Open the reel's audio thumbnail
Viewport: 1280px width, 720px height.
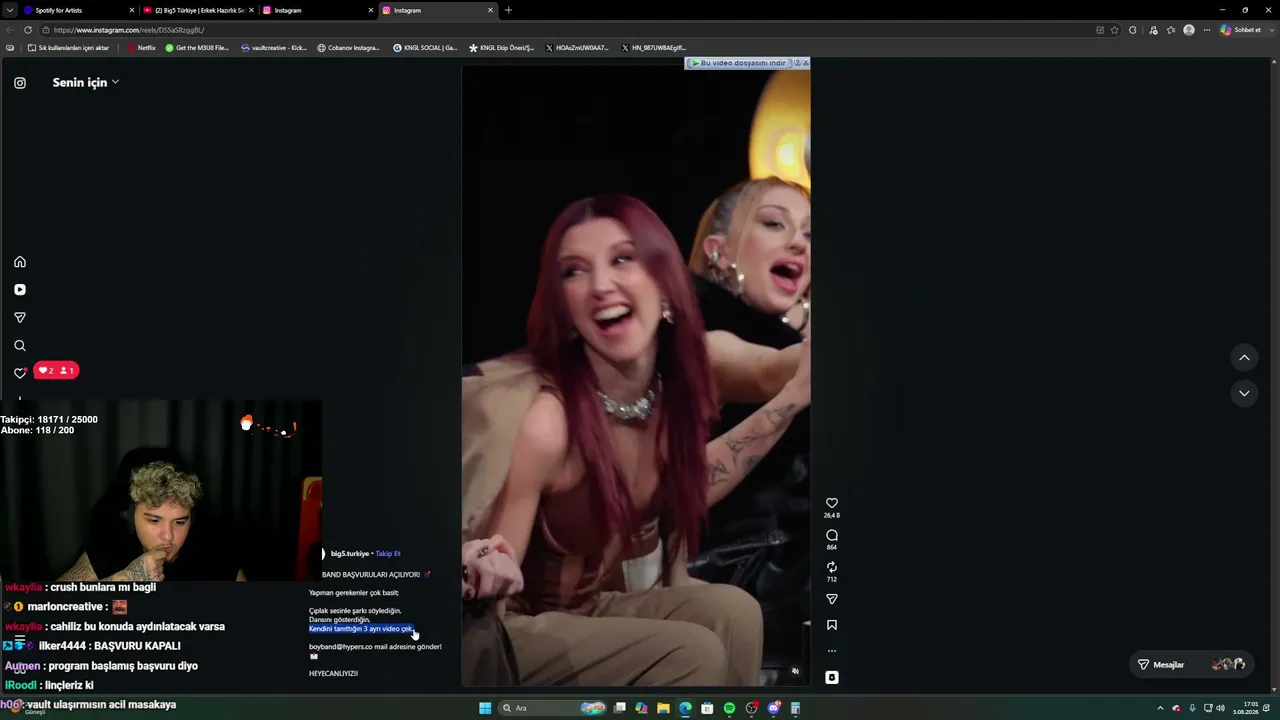pyautogui.click(x=831, y=677)
